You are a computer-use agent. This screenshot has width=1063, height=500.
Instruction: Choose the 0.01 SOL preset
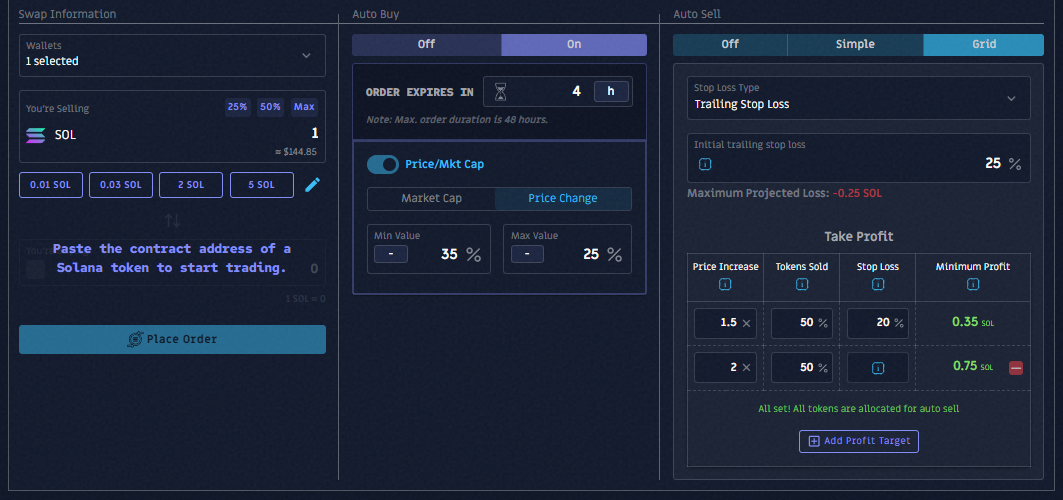point(51,185)
